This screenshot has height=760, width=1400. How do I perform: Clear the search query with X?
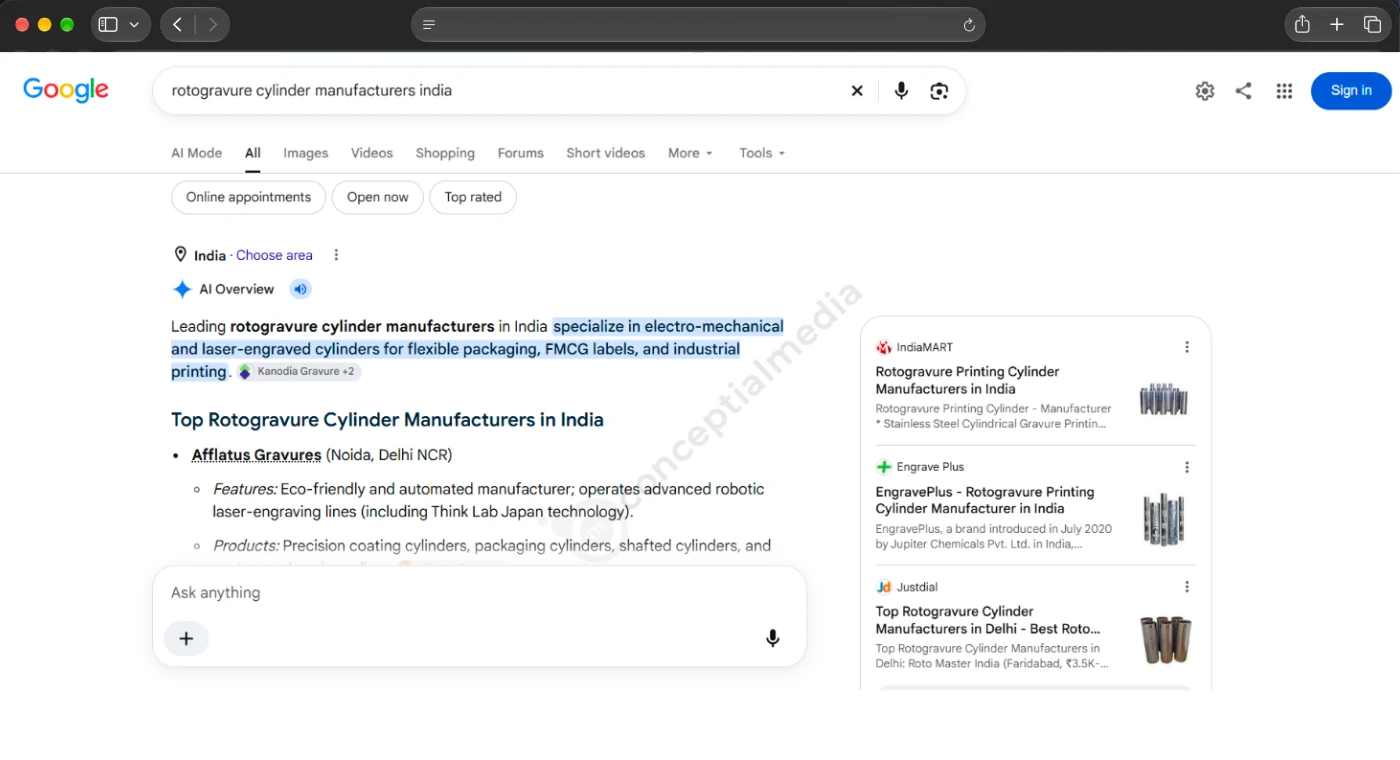(857, 91)
